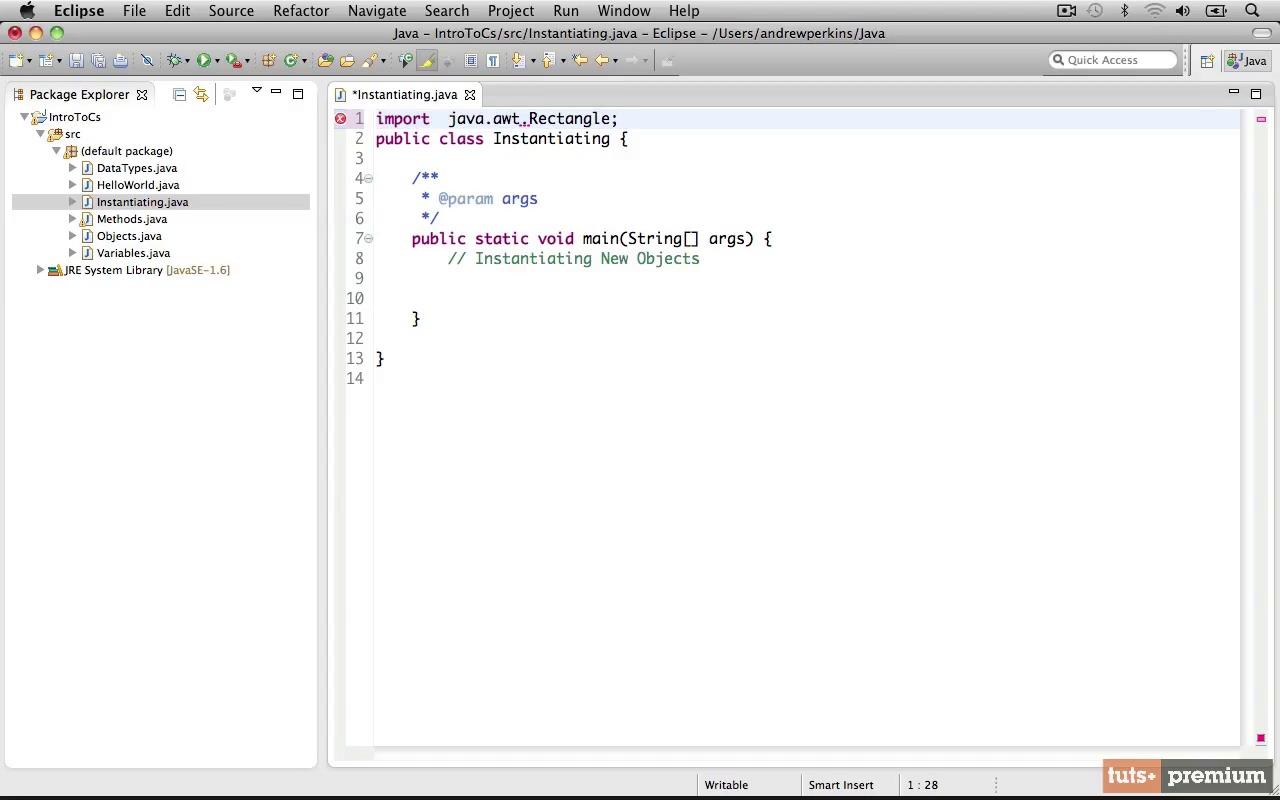
Task: Toggle Show Whitespace Characters pilcrow icon
Action: point(493,61)
